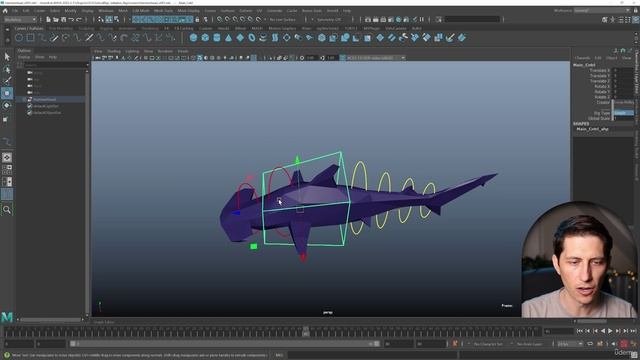
Task: Click the Redo arrow icon
Action: pos(79,19)
